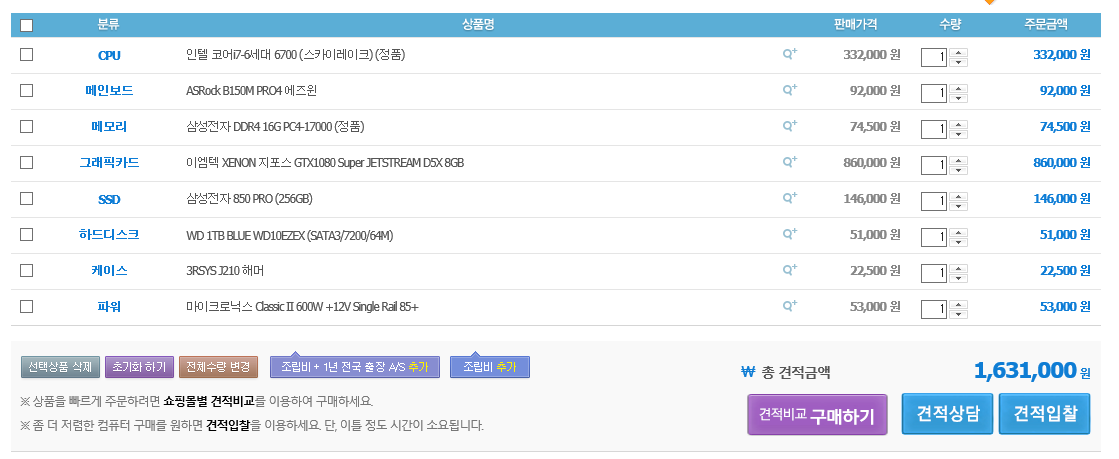Check the CPU row checkbox
The width and height of the screenshot is (1119, 459).
tap(26, 54)
